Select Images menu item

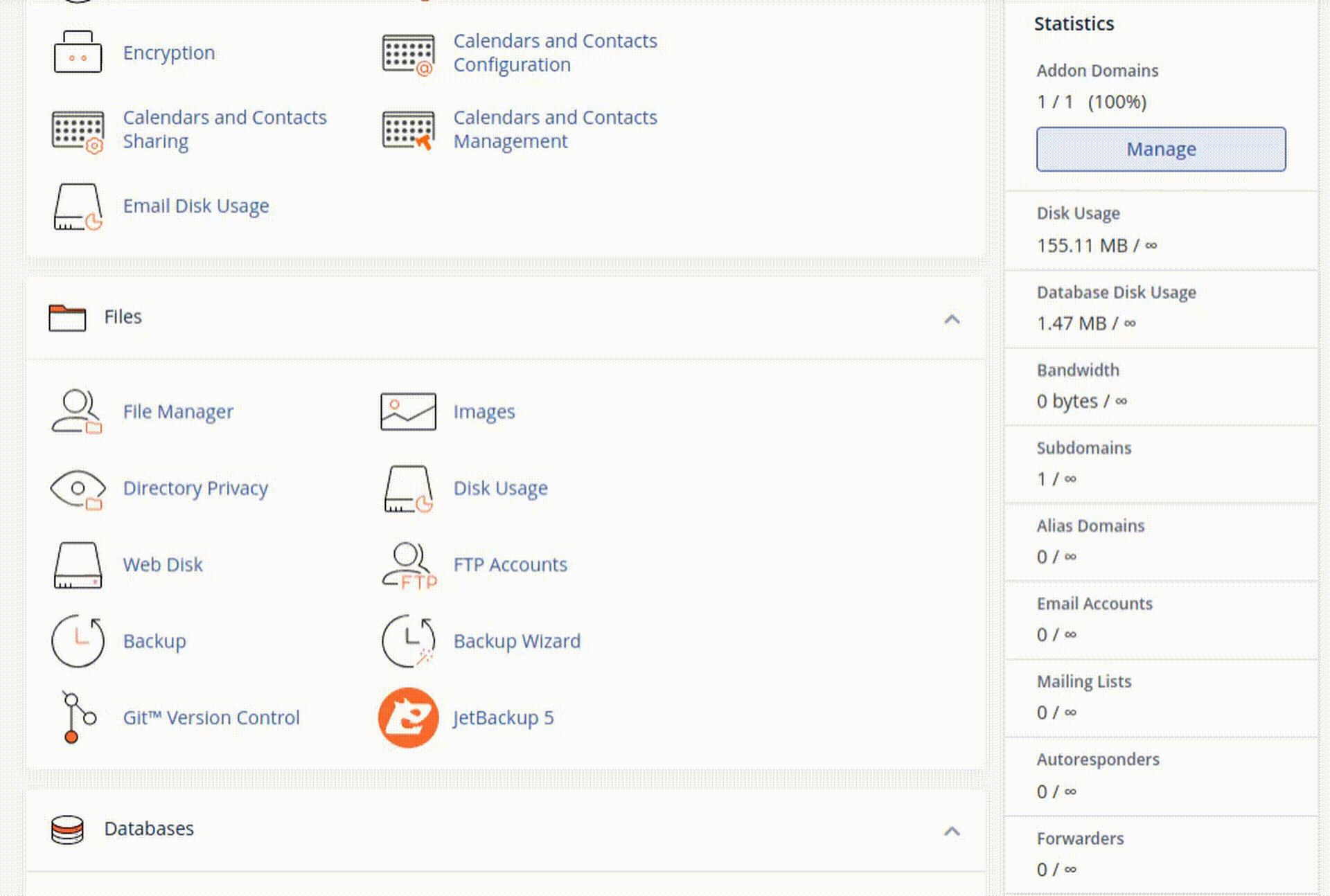[x=483, y=410]
